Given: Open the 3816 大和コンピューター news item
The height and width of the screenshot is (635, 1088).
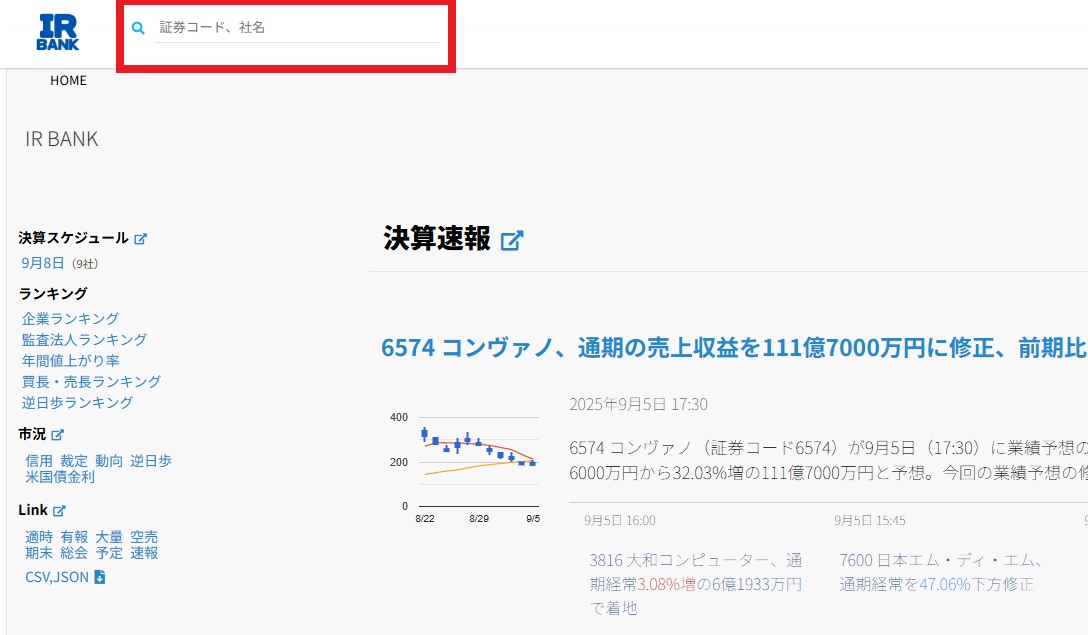Looking at the screenshot, I should coord(695,584).
